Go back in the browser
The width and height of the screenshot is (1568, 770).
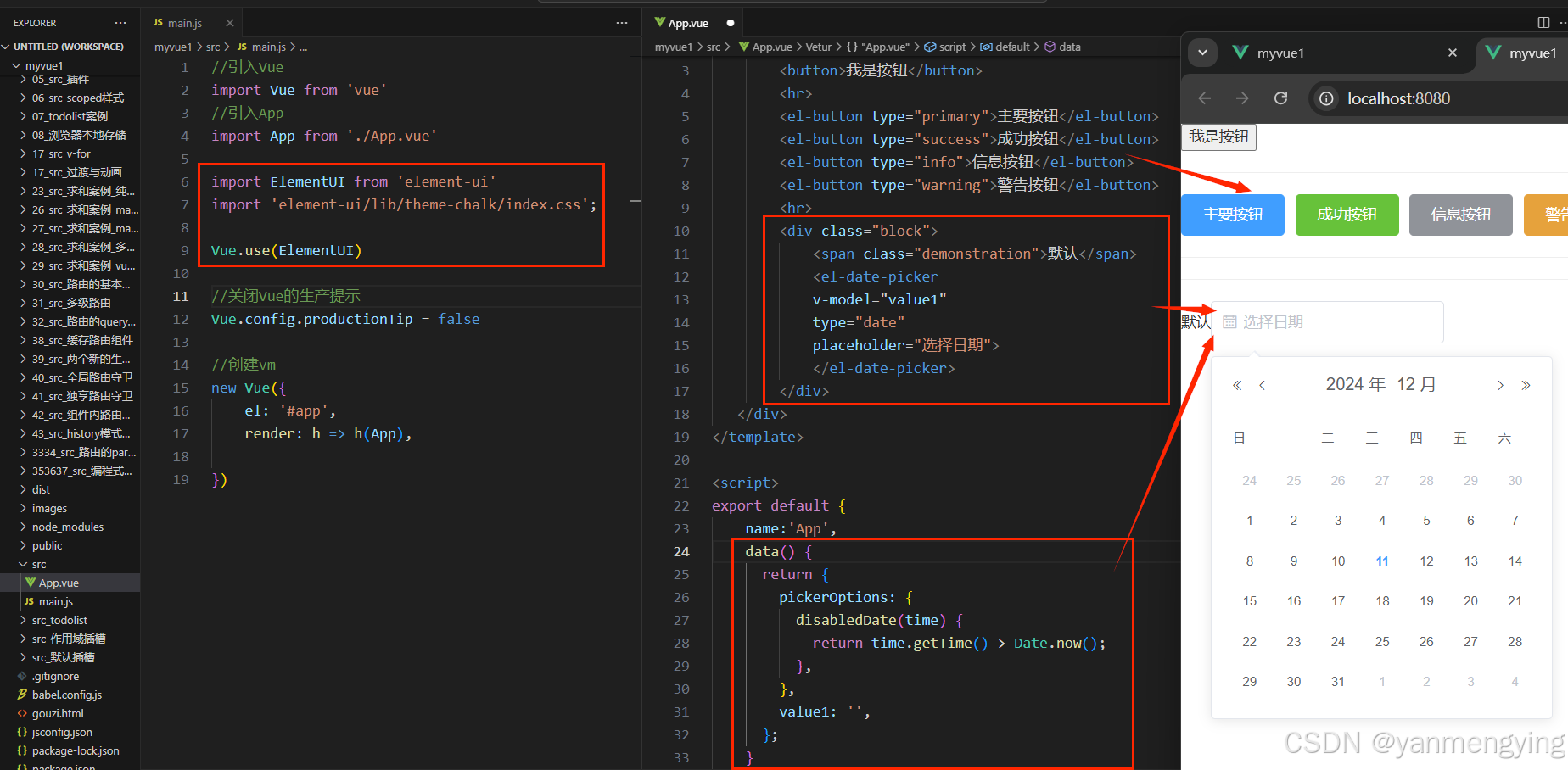1204,98
